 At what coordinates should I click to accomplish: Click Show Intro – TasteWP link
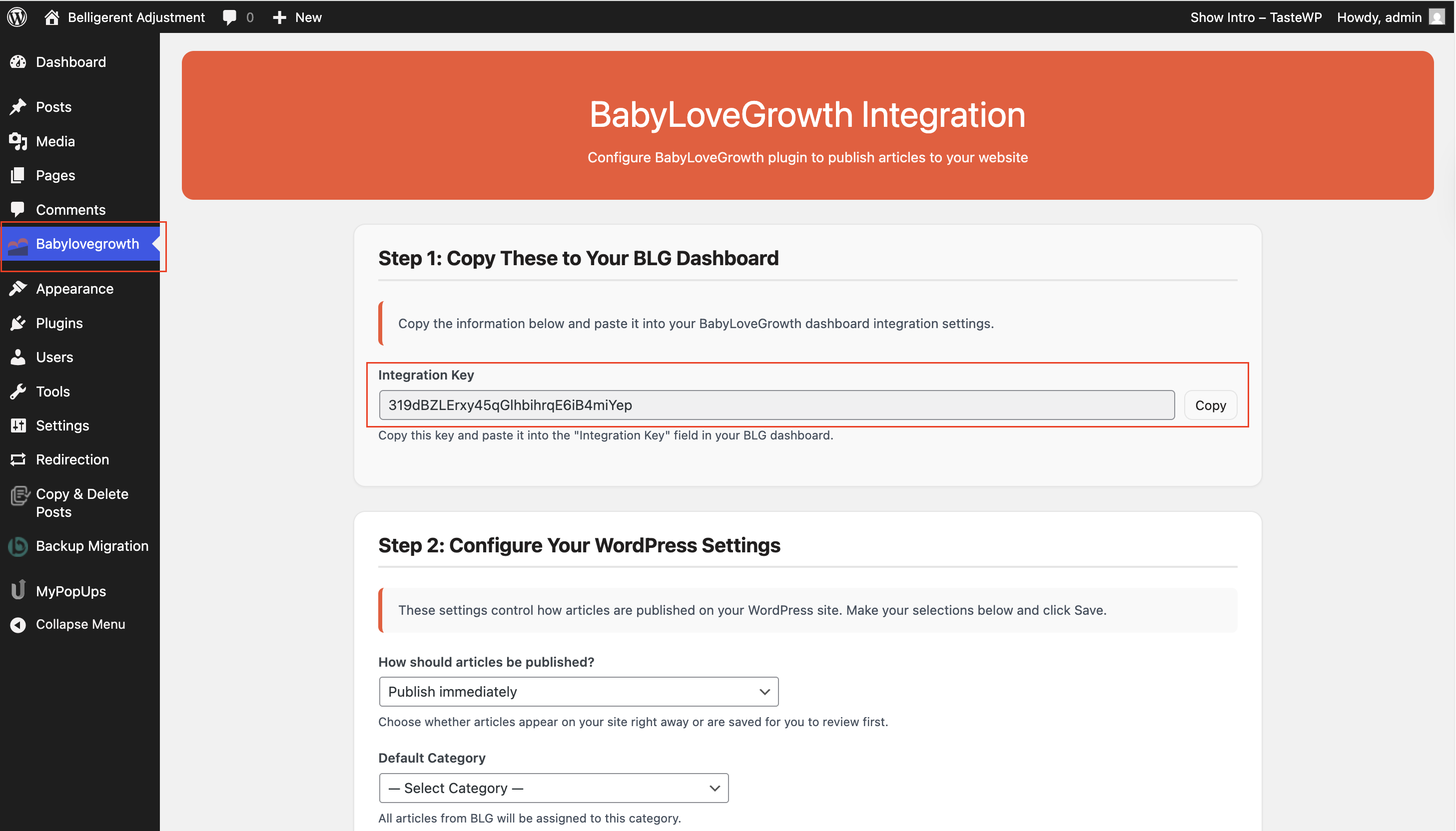[x=1256, y=17]
